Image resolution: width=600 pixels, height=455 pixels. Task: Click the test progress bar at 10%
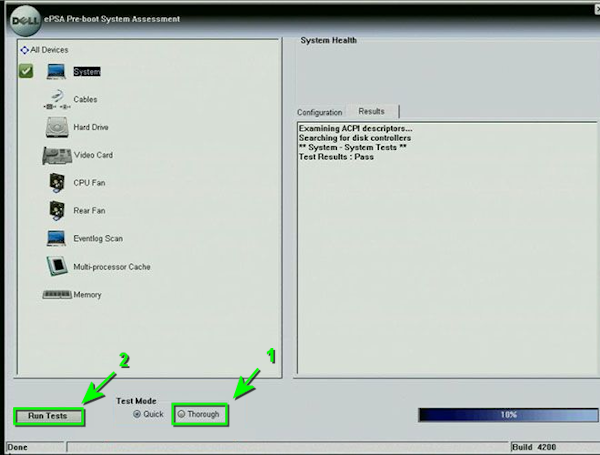(509, 415)
